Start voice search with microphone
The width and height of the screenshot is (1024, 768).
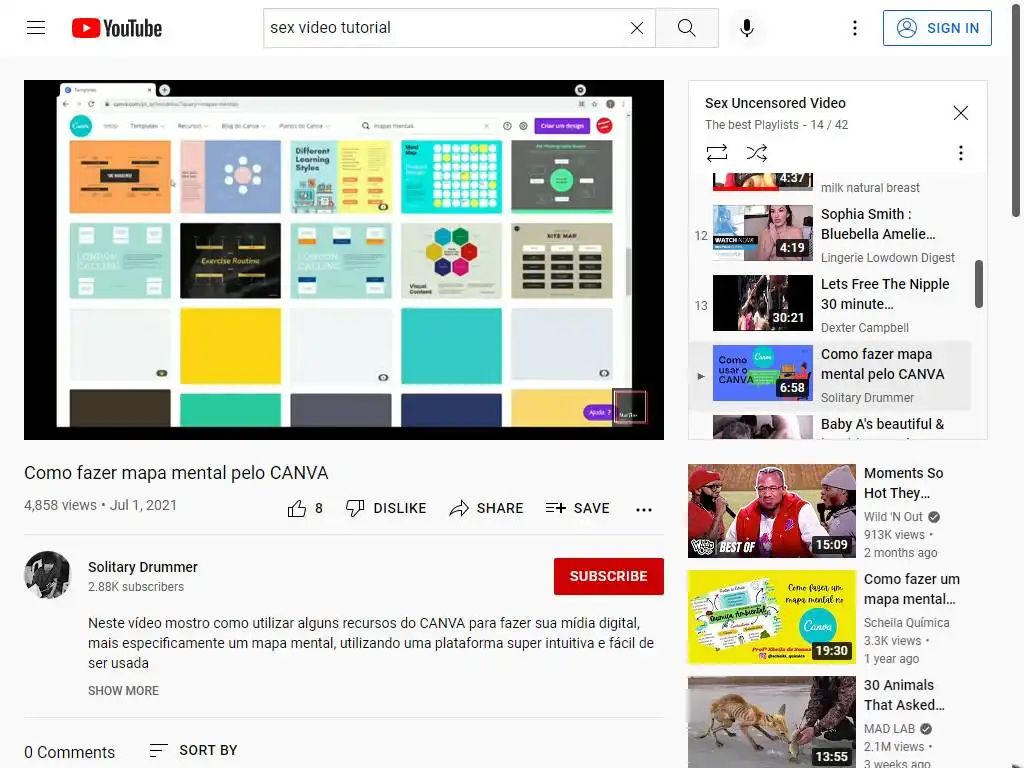pos(747,28)
